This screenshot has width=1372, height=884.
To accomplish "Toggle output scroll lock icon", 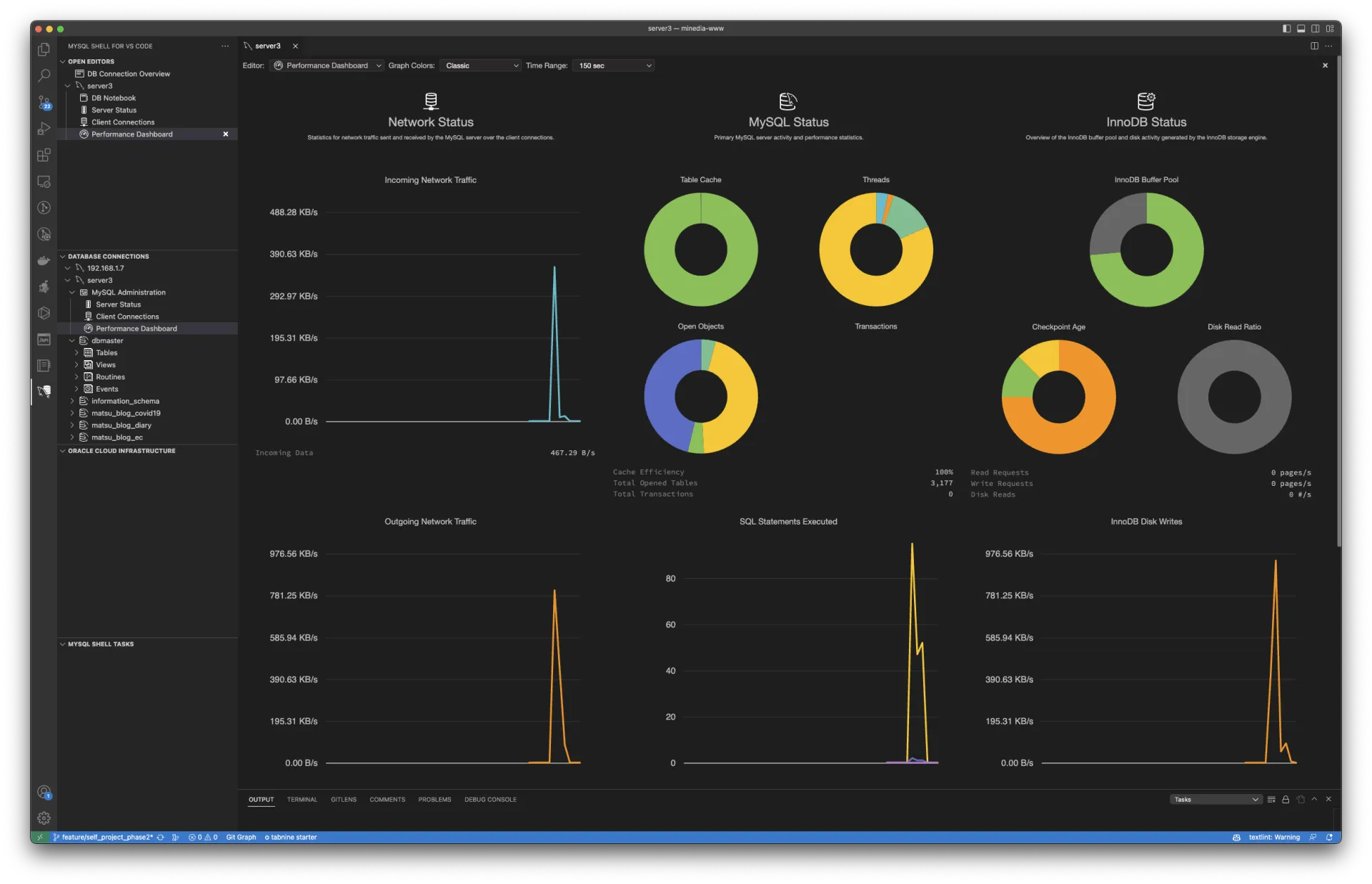I will tap(1286, 800).
